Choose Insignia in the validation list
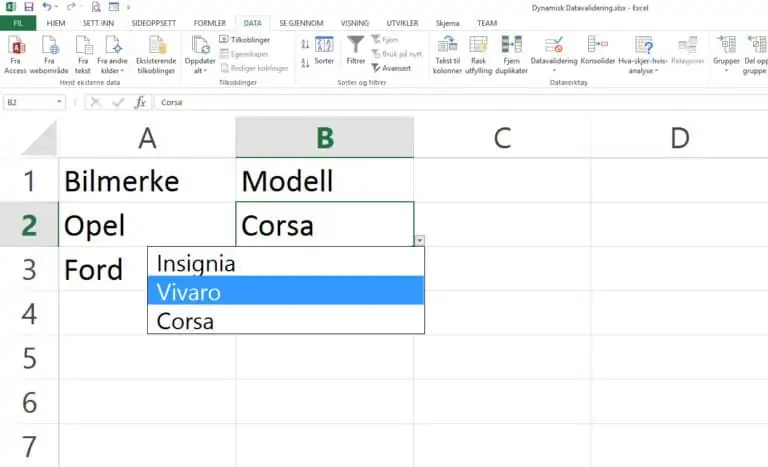 286,263
